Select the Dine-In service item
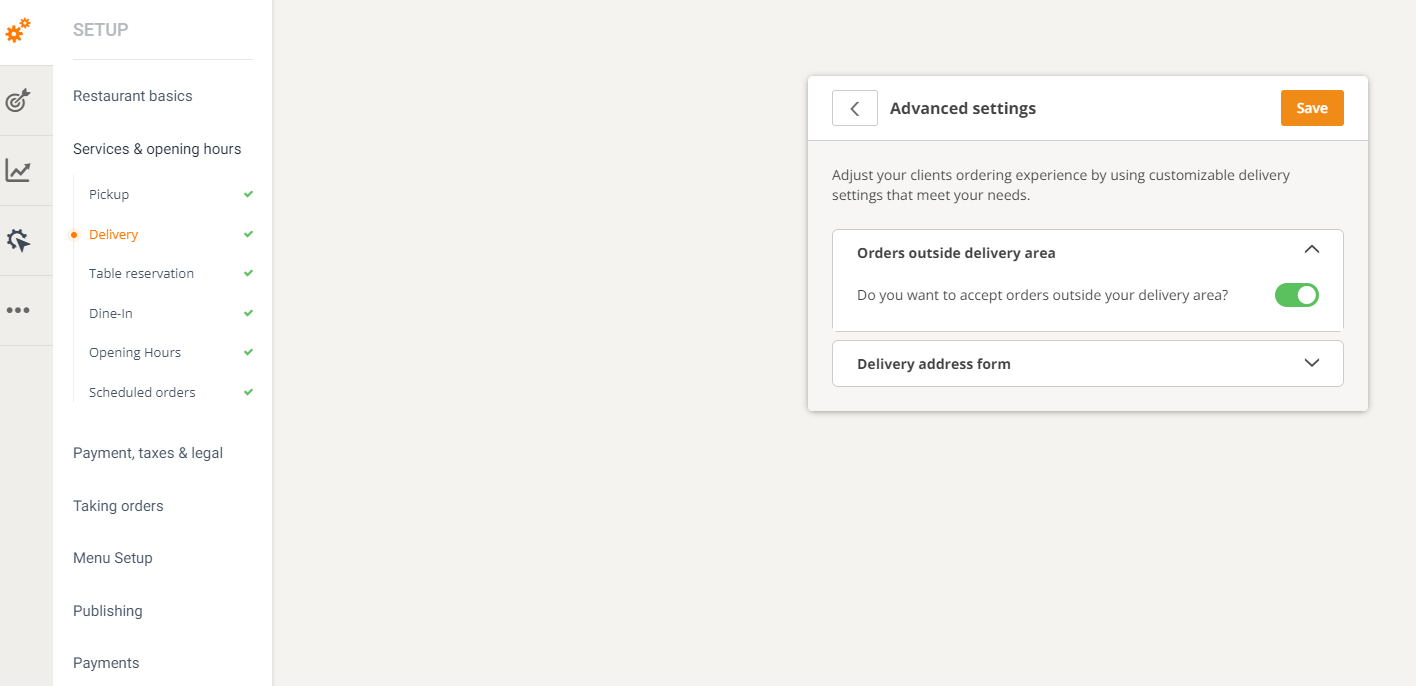Viewport: 1416px width, 686px height. [x=108, y=313]
